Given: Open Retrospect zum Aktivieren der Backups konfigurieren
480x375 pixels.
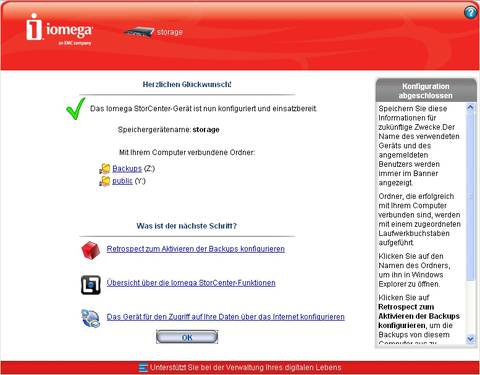Looking at the screenshot, I should click(196, 249).
